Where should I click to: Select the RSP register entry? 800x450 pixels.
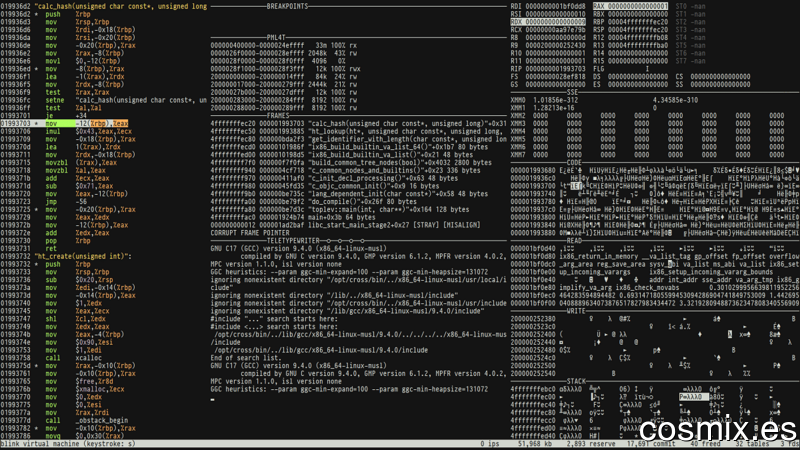[631, 30]
